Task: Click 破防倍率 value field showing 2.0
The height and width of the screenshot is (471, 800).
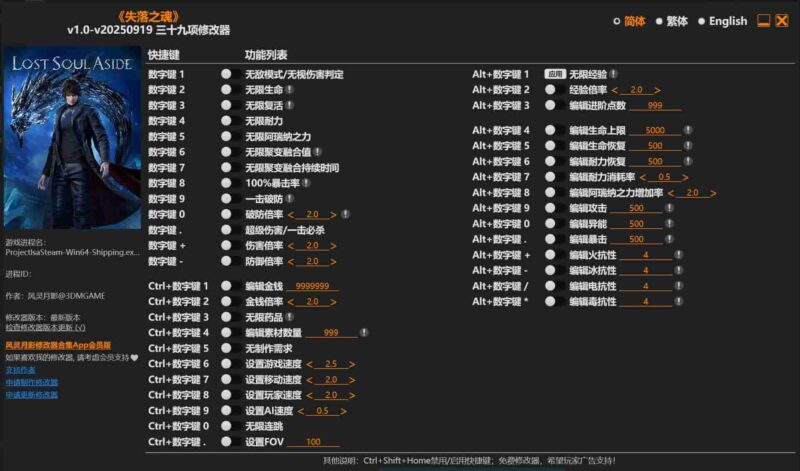Action: point(312,214)
